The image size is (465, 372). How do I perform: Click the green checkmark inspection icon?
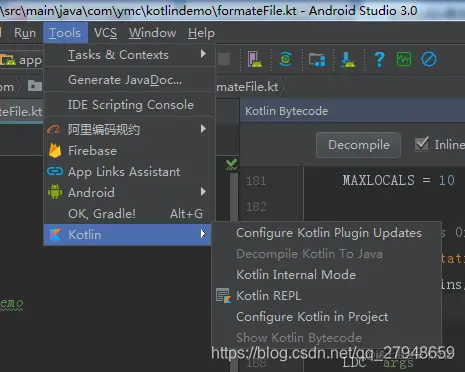(x=231, y=164)
